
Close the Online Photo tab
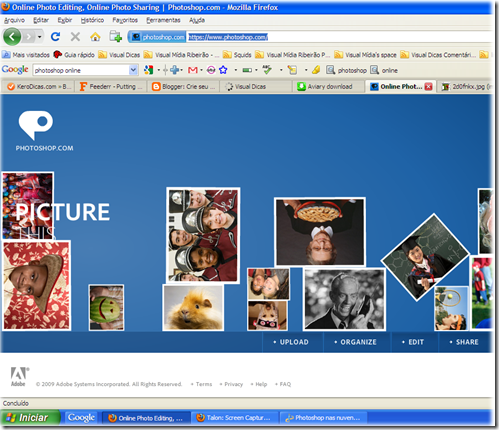[428, 87]
